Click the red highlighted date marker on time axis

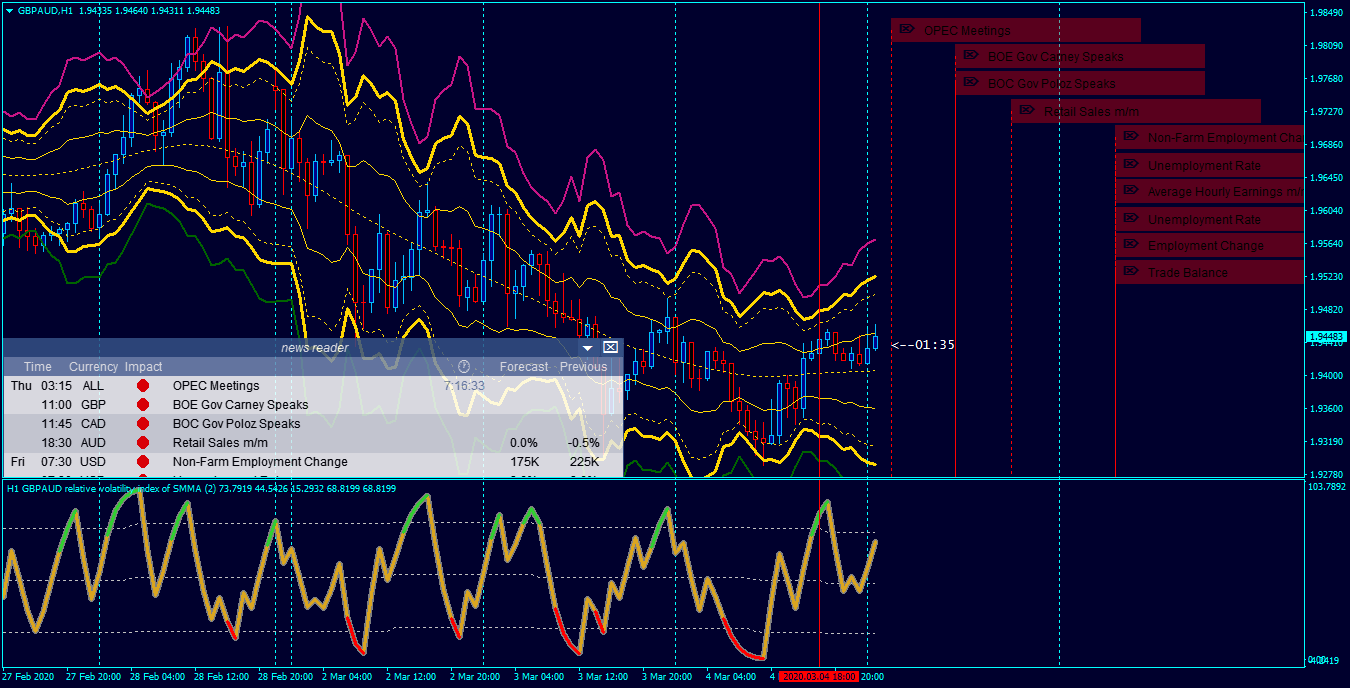(818, 677)
